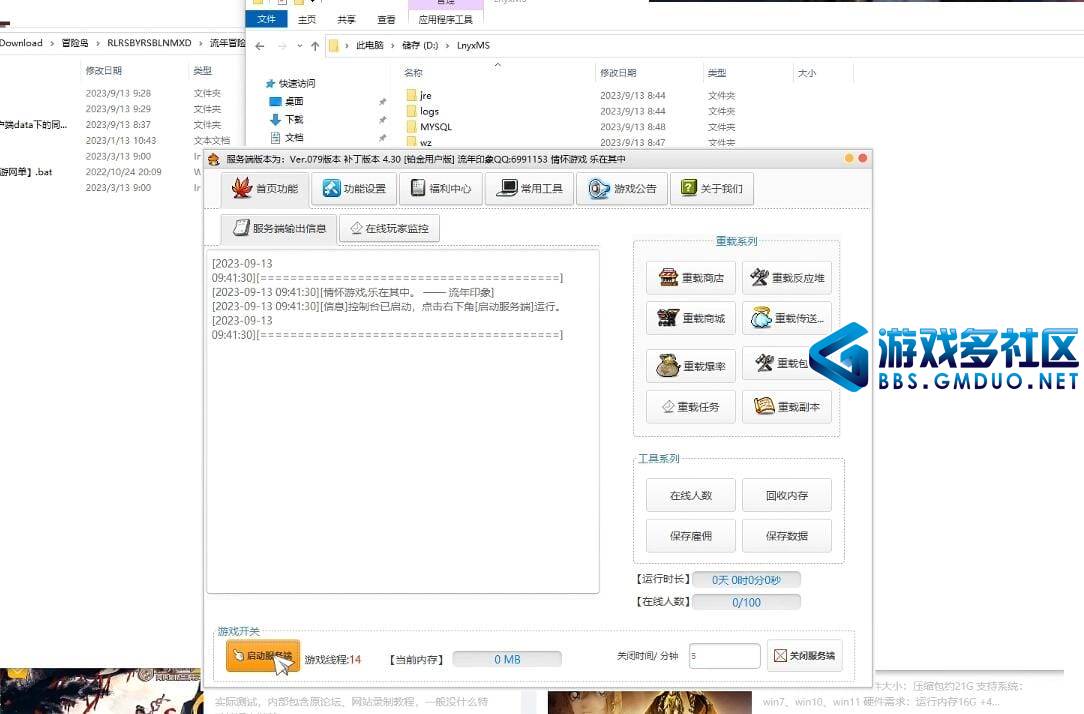Click the 重载商城 button
Screen dimensions: 1084x714
pos(691,318)
